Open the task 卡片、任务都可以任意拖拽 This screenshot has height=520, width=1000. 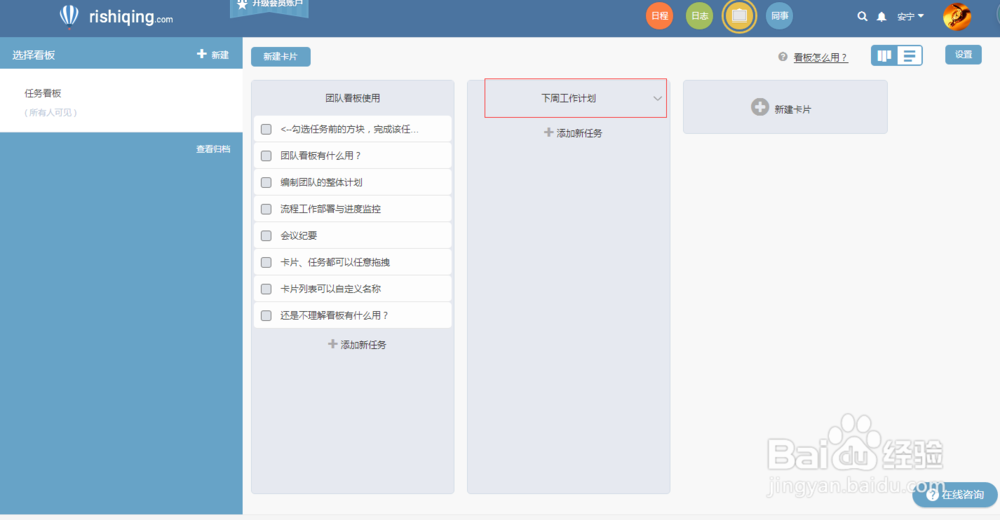(x=335, y=262)
